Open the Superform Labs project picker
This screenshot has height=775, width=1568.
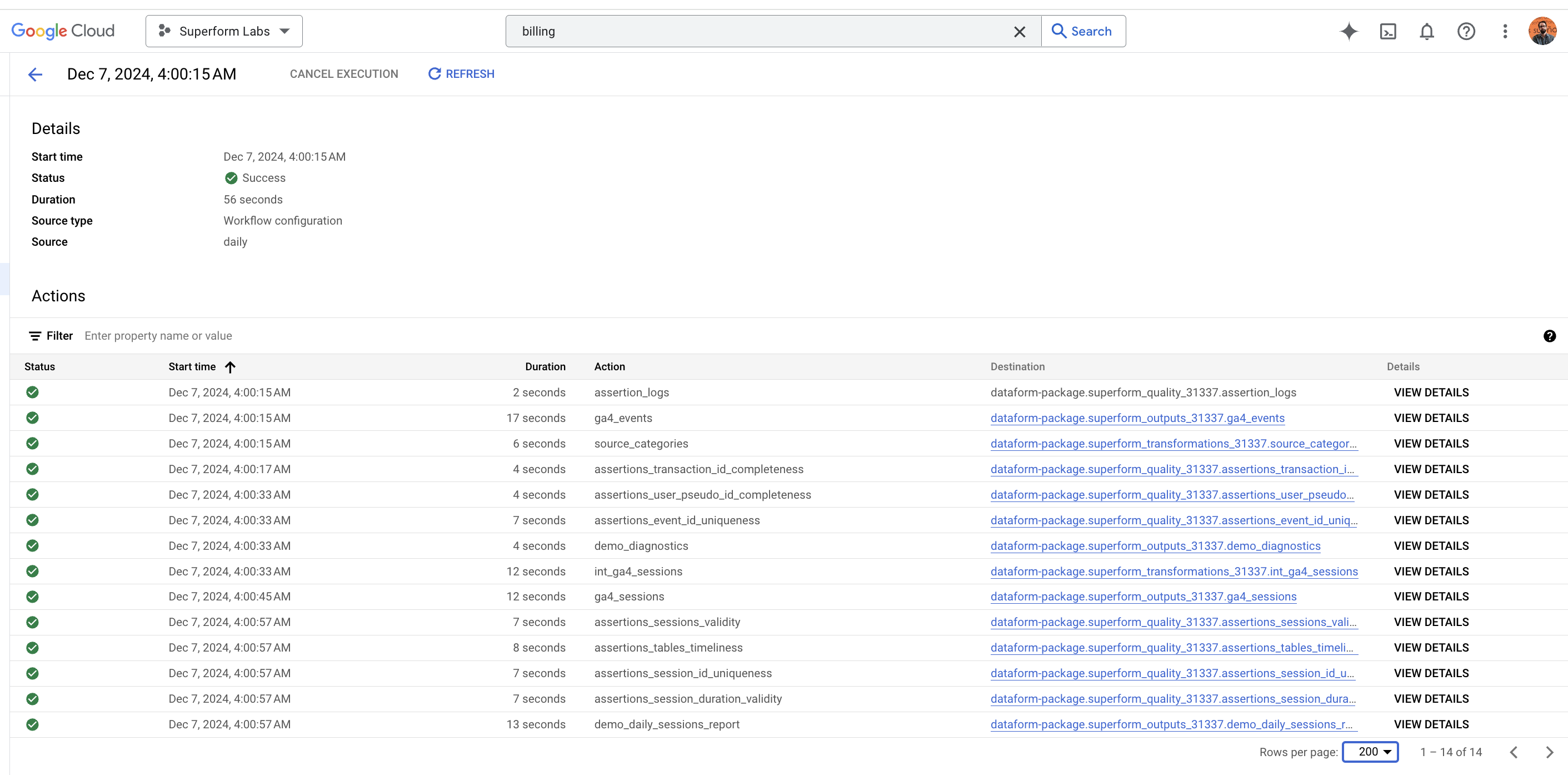[x=224, y=31]
